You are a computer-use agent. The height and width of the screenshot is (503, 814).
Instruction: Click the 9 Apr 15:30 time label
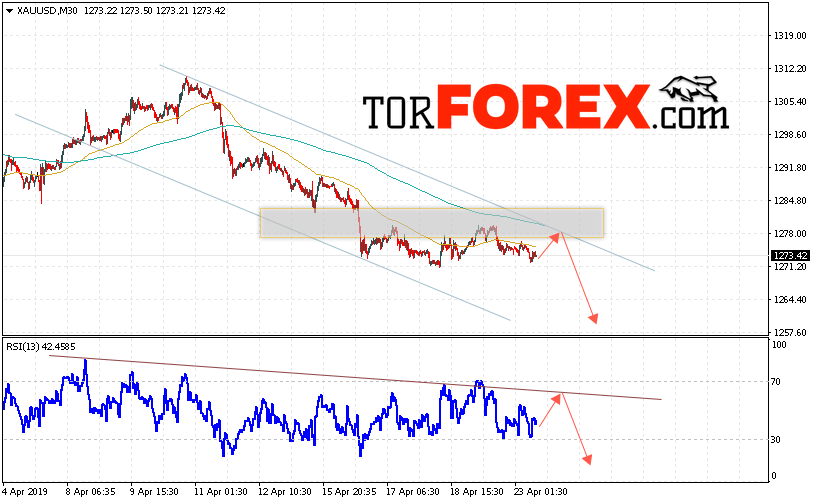[154, 491]
